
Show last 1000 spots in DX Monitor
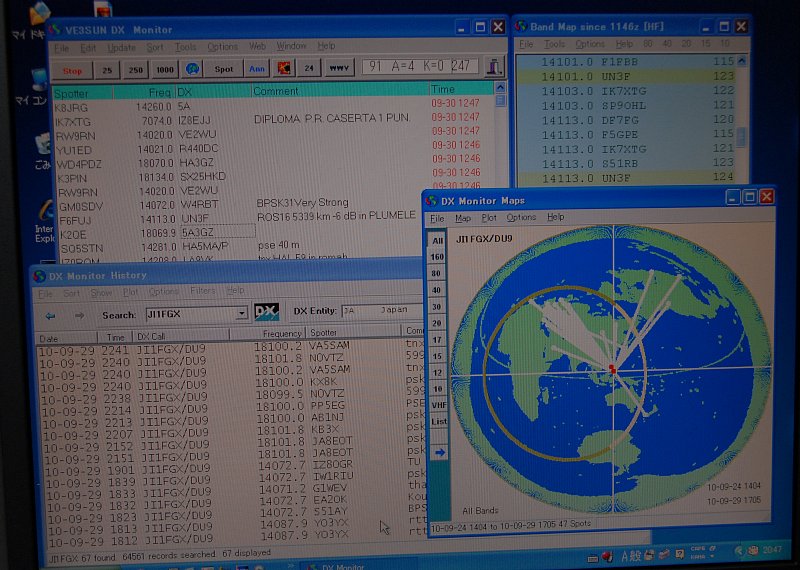(x=165, y=69)
